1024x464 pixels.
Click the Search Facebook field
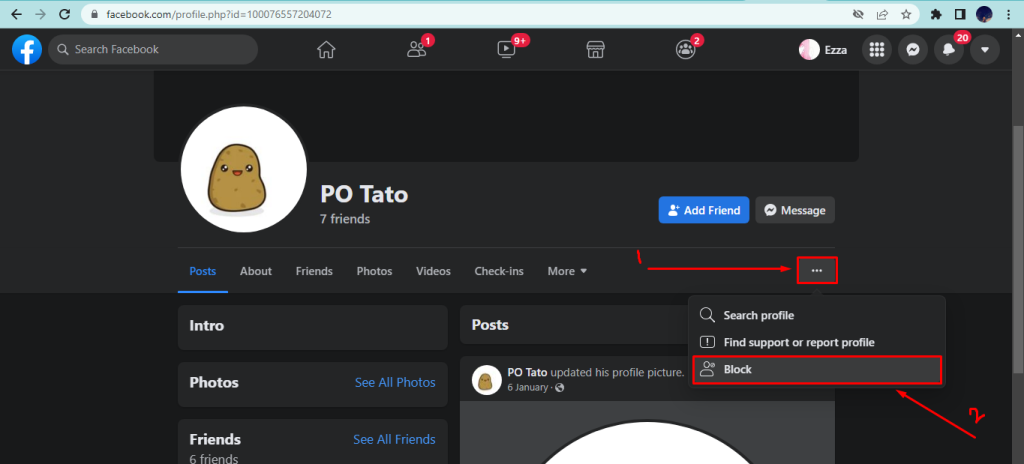tap(153, 50)
